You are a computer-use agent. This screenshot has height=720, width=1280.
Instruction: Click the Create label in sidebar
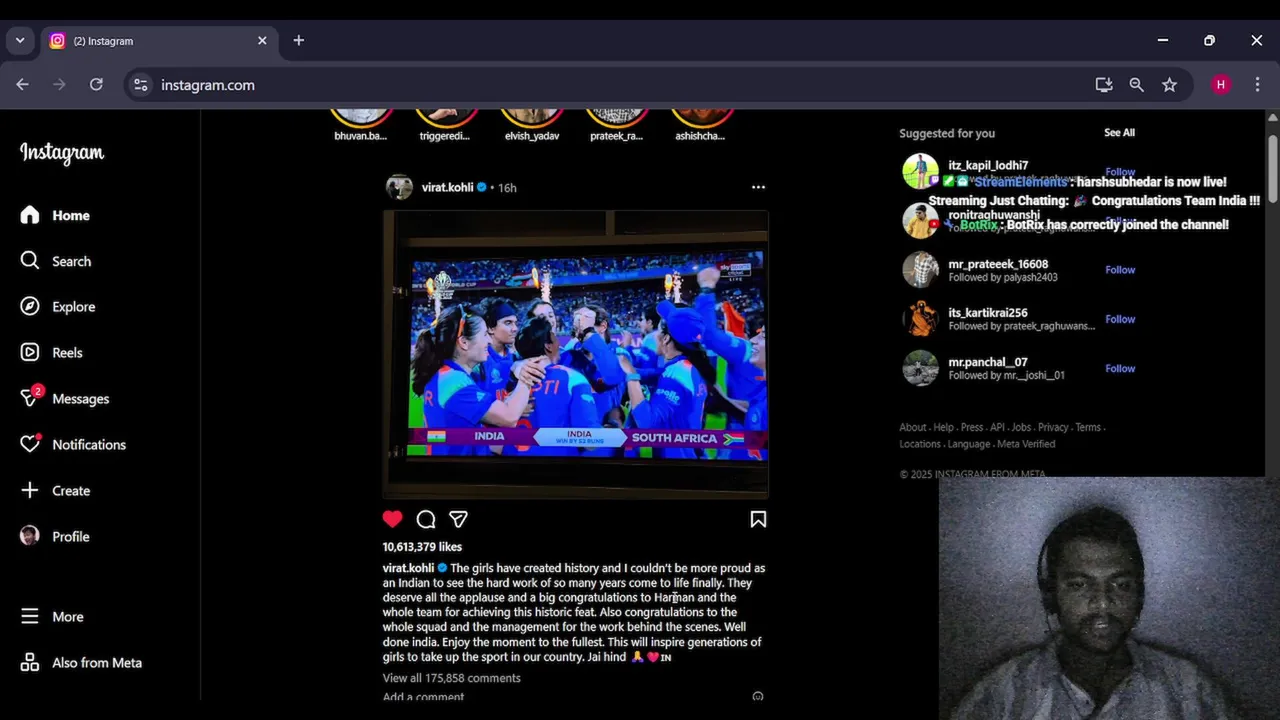pos(71,491)
